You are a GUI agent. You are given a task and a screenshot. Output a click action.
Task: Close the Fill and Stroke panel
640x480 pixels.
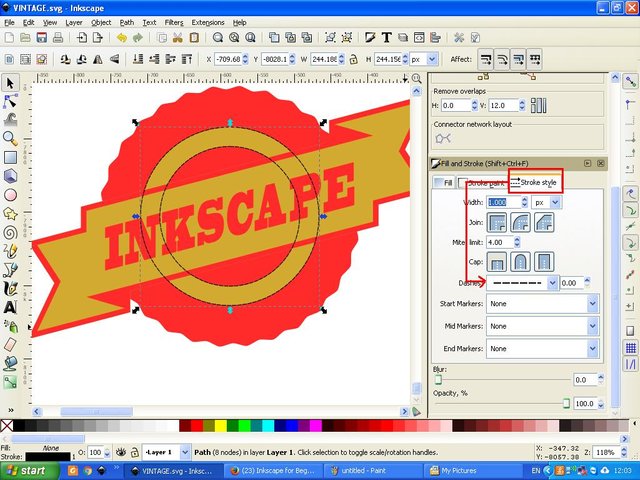pos(600,163)
